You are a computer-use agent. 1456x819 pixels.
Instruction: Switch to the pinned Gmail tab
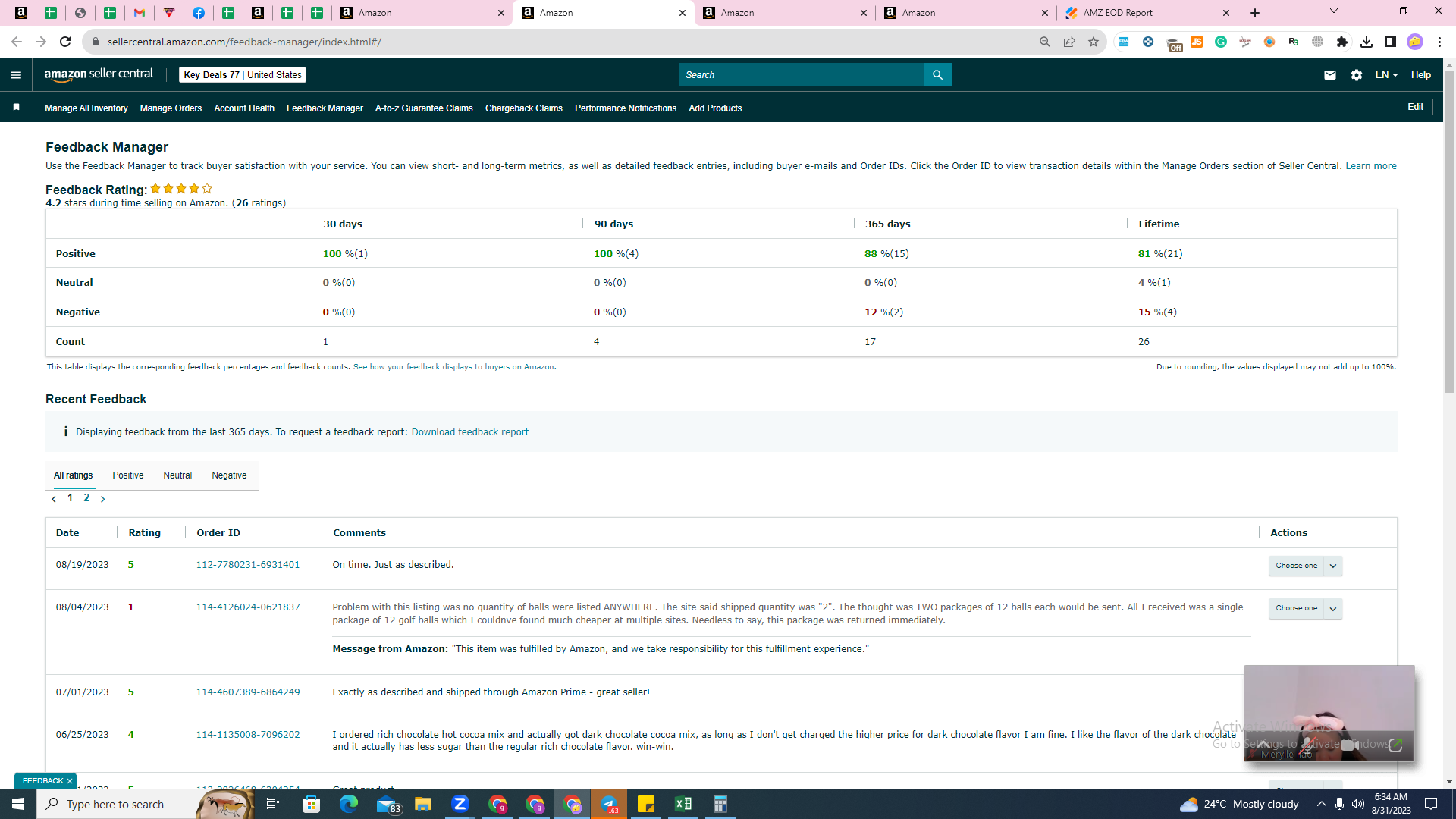pos(140,13)
